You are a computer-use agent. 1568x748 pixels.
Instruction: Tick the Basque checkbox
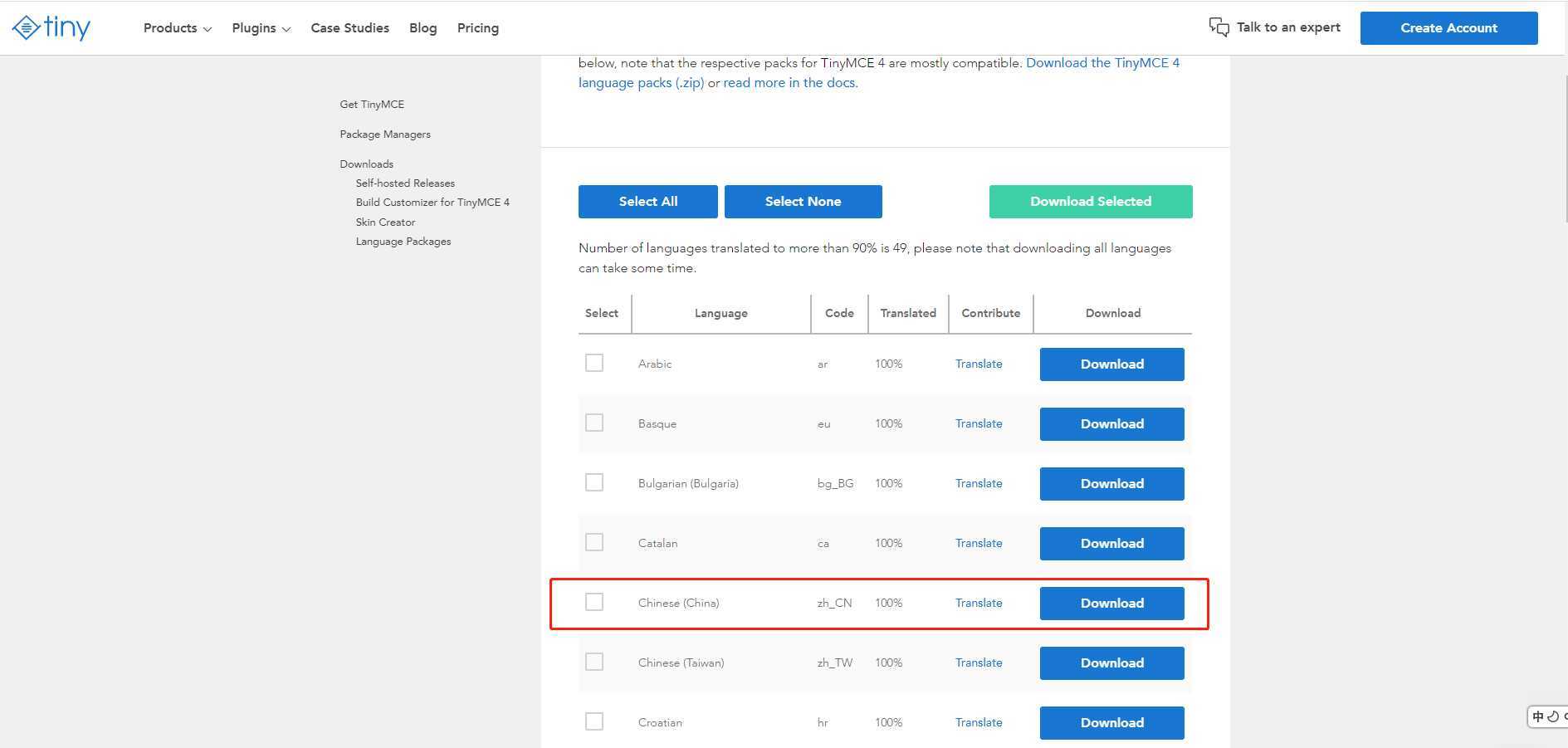[x=594, y=423]
